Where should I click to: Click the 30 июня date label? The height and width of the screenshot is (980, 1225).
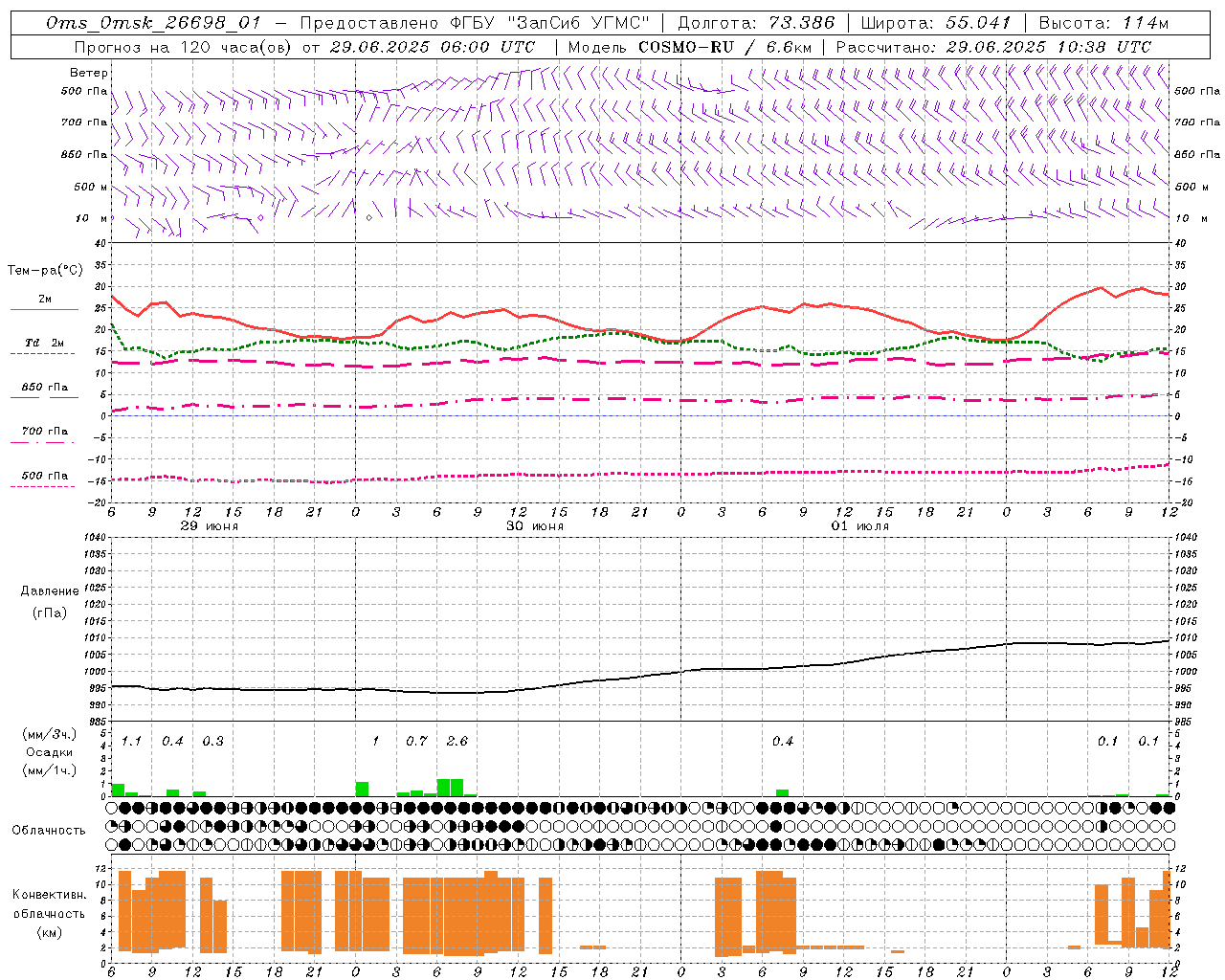[535, 526]
